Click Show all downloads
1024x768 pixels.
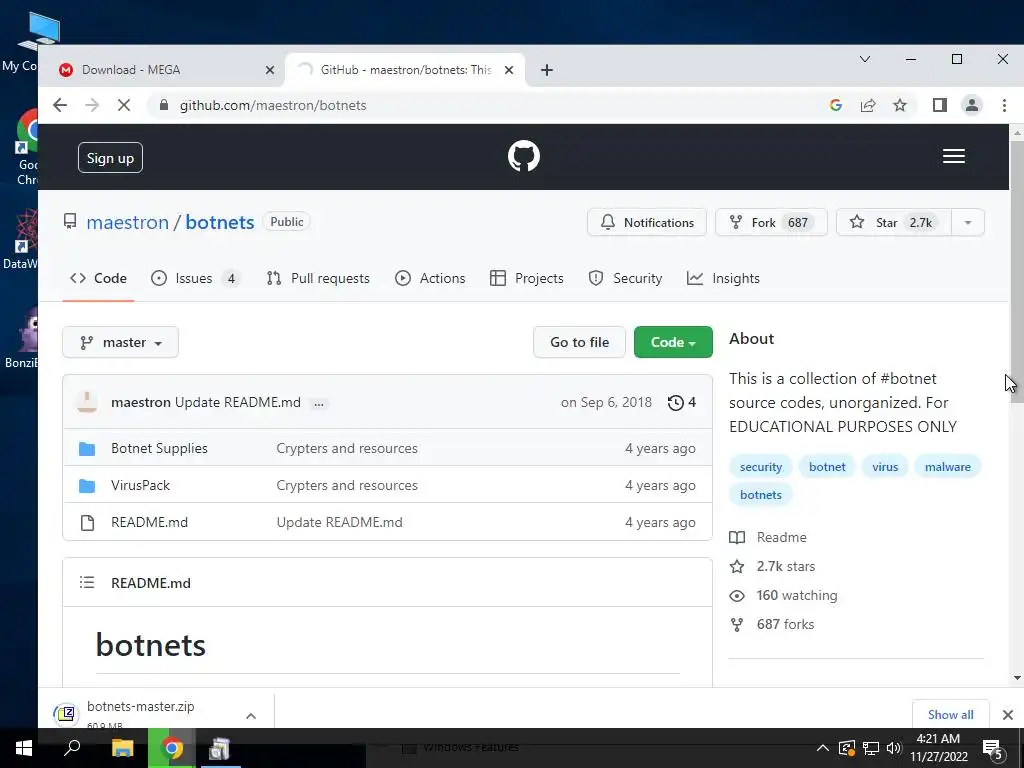950,714
